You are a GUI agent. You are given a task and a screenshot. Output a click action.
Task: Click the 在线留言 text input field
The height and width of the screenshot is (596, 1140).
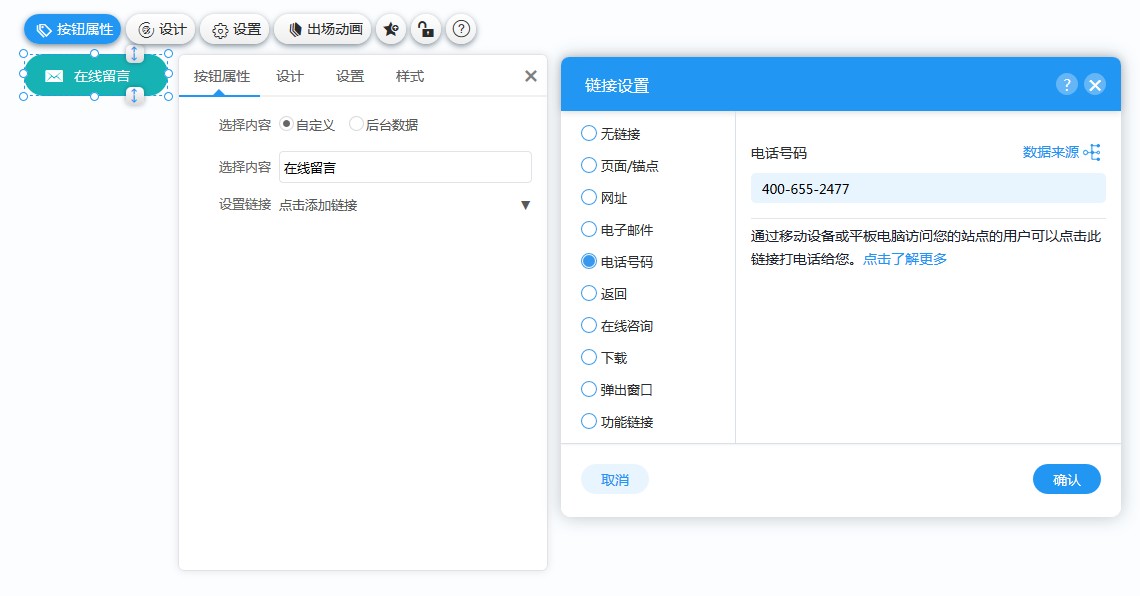[404, 167]
